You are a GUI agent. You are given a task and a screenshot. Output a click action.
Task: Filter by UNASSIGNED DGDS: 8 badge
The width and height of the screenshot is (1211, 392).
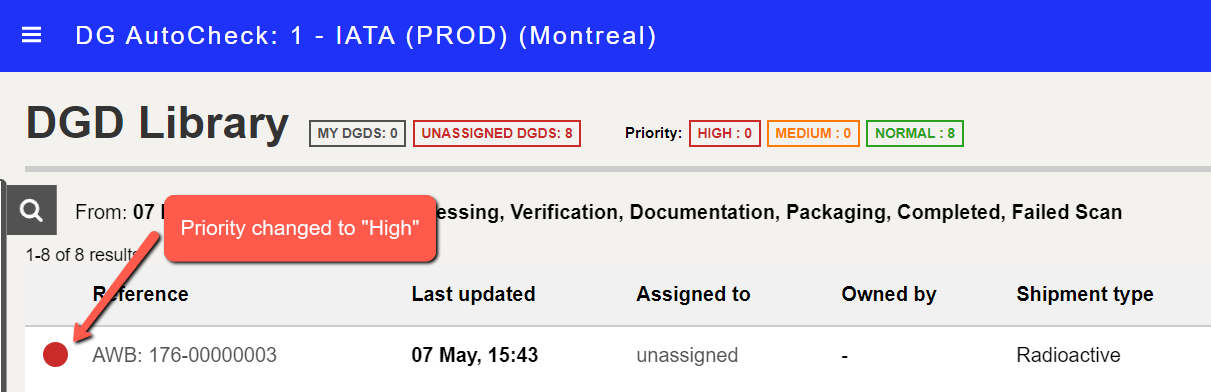click(x=497, y=133)
